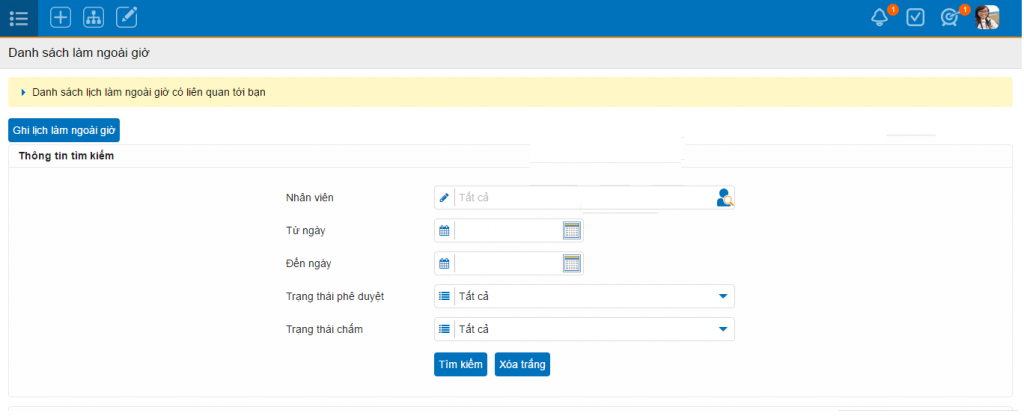The image size is (1024, 419).
Task: Click the Ghi lịch làm ngoài giờ button
Action: click(x=64, y=130)
